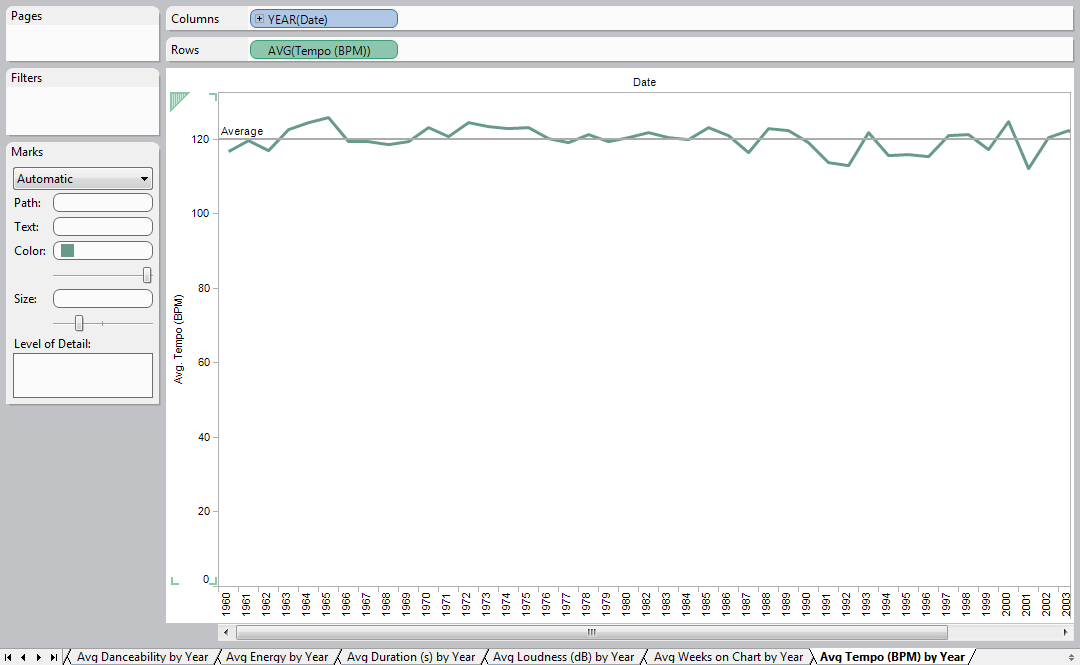Image resolution: width=1080 pixels, height=665 pixels.
Task: Switch to Avg Danceability by Year tab
Action: 141,657
